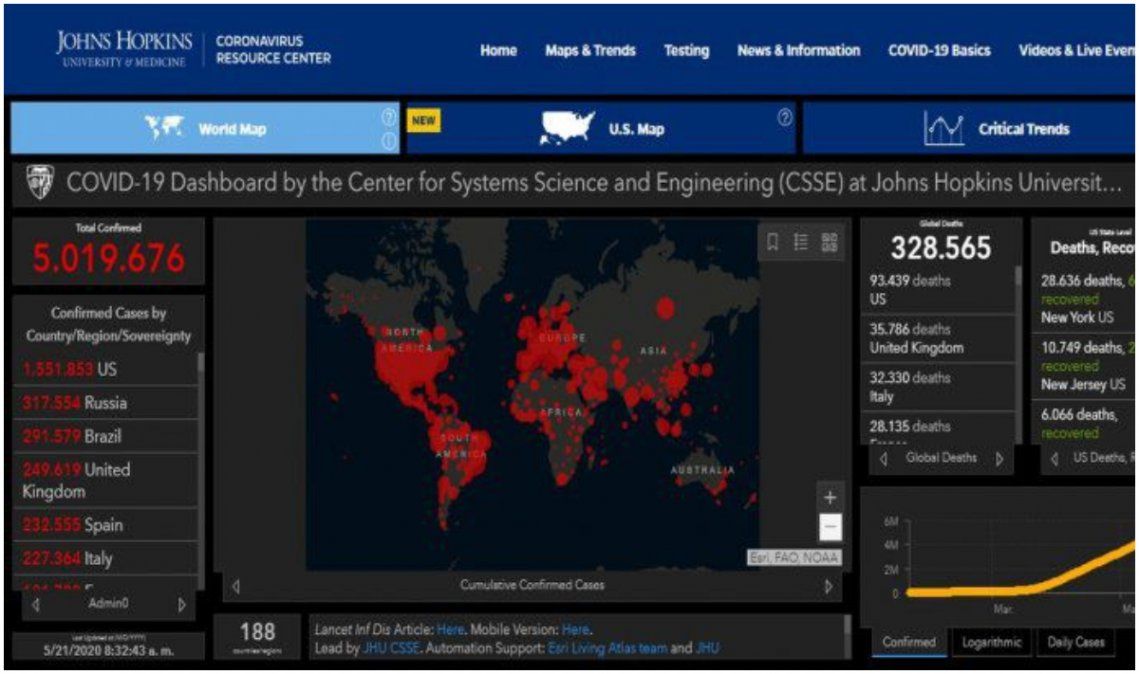Click the Johns Hopkins shield logo icon

[x=39, y=183]
